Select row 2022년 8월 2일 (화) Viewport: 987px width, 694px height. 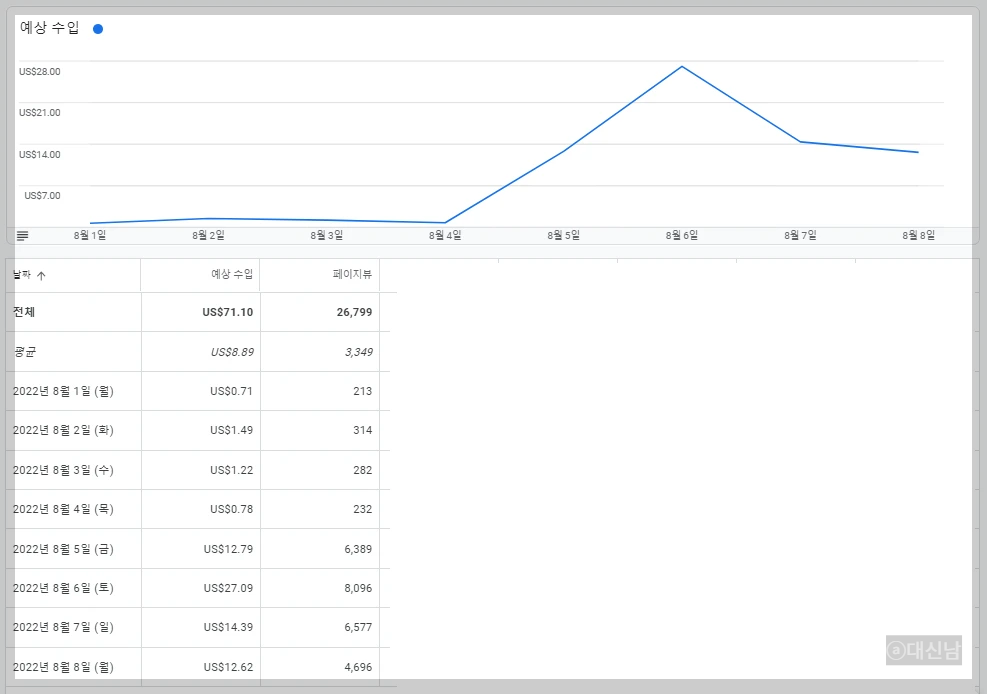pyautogui.click(x=63, y=430)
